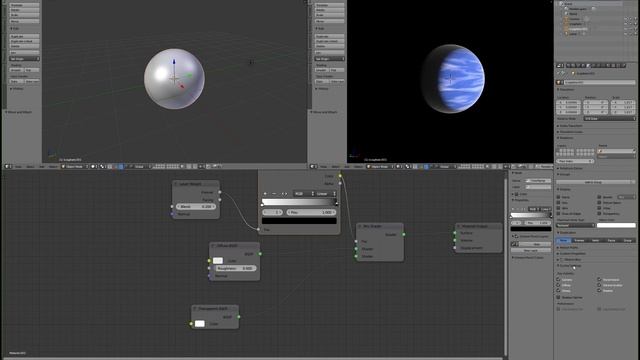The width and height of the screenshot is (640, 360).
Task: Click the object icon beside the name field
Action: coord(560,82)
